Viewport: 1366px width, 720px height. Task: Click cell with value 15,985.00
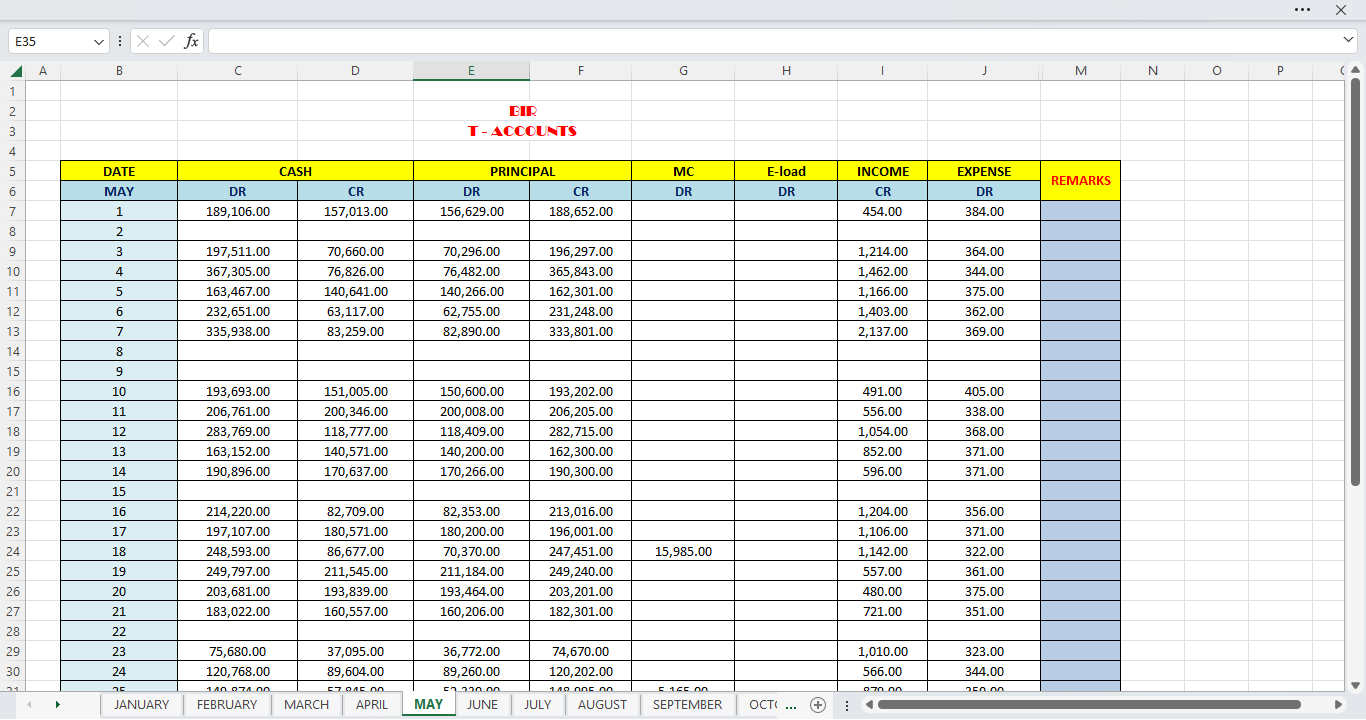tap(683, 551)
